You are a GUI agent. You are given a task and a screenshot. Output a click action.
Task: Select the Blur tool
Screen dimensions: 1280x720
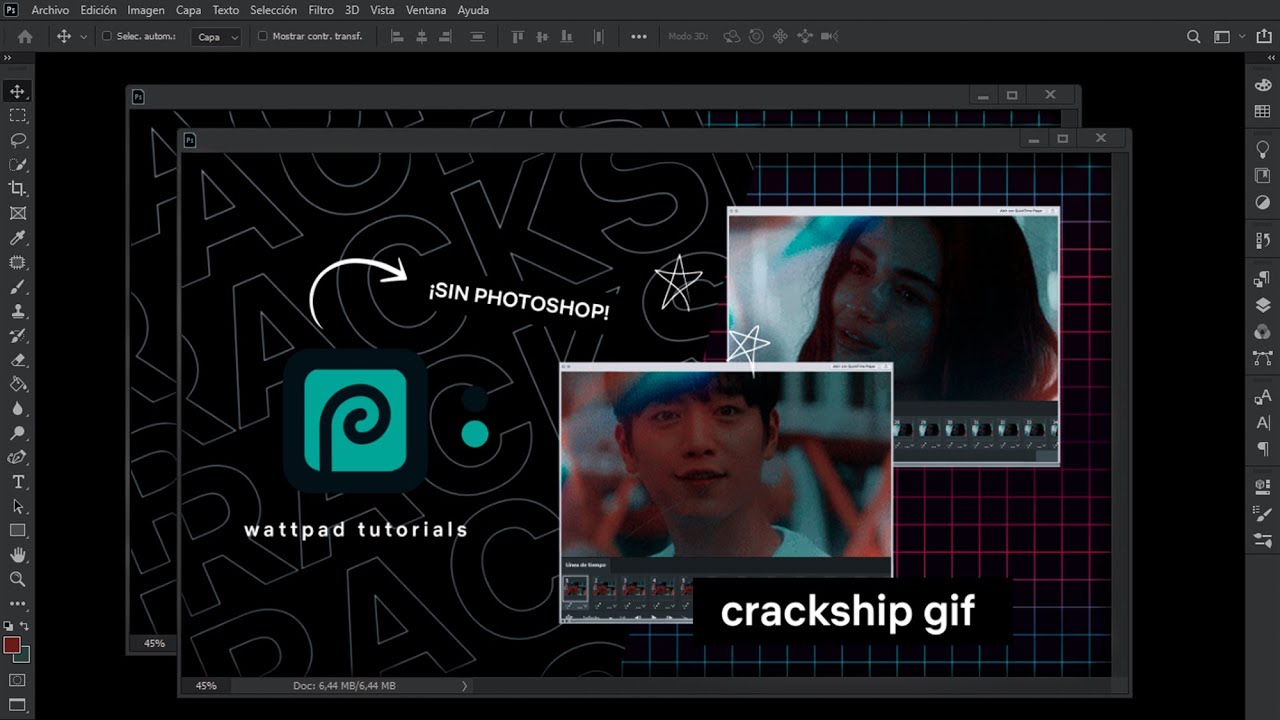coord(17,408)
